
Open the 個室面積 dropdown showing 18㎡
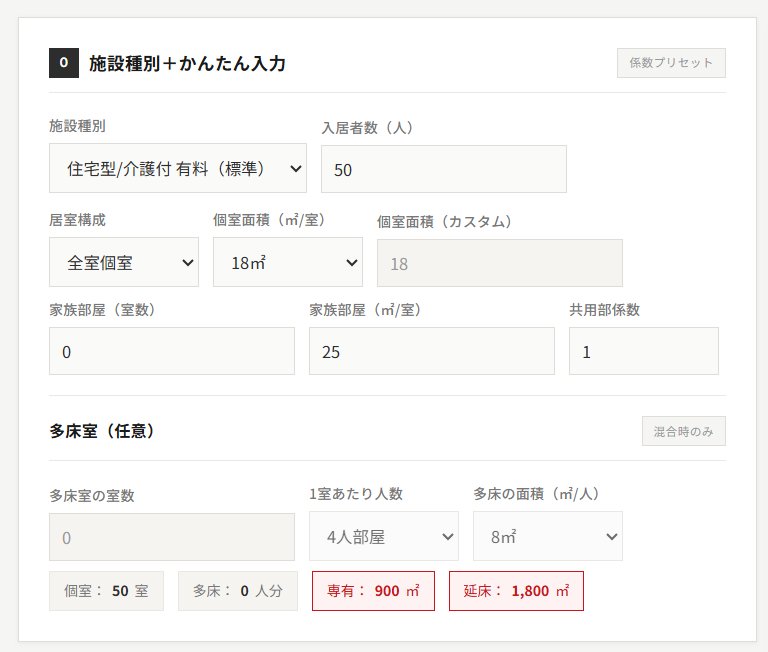288,262
